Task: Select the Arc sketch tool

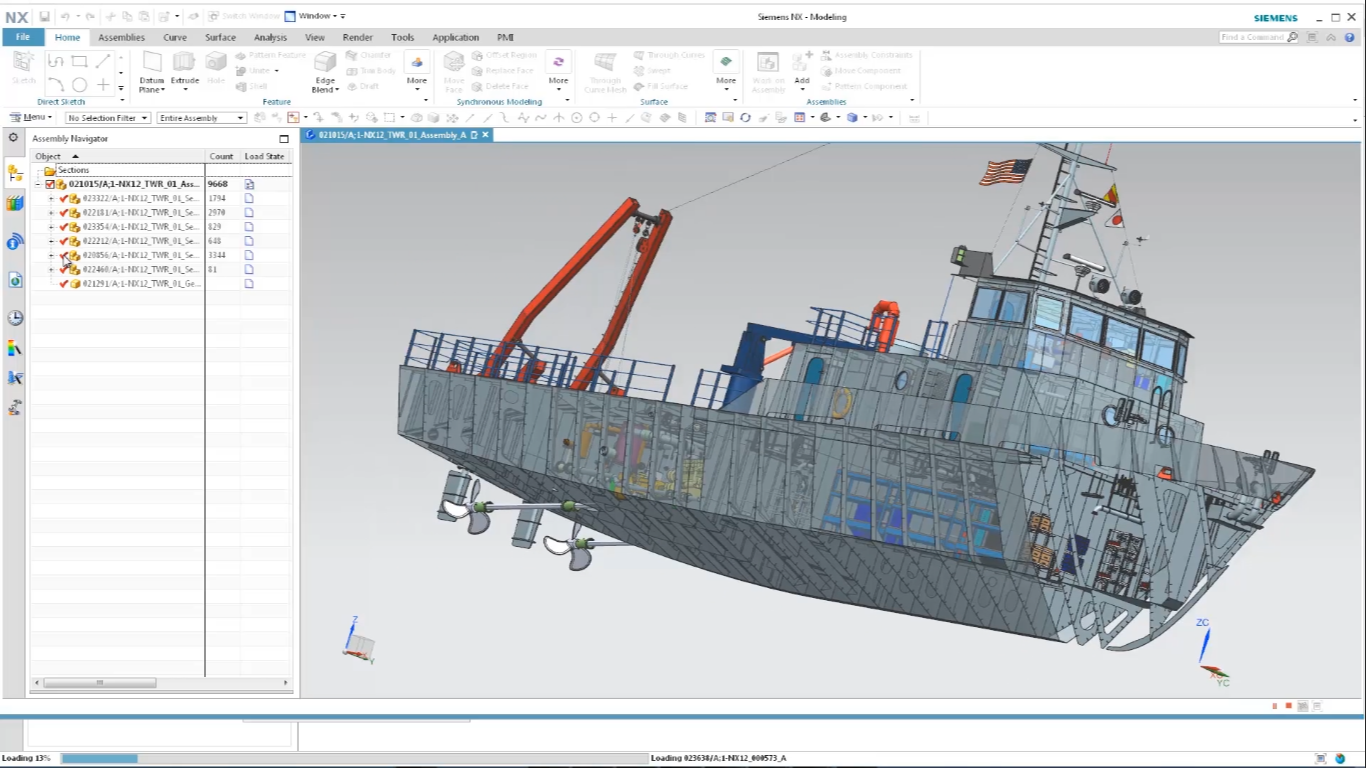Action: [x=56, y=85]
